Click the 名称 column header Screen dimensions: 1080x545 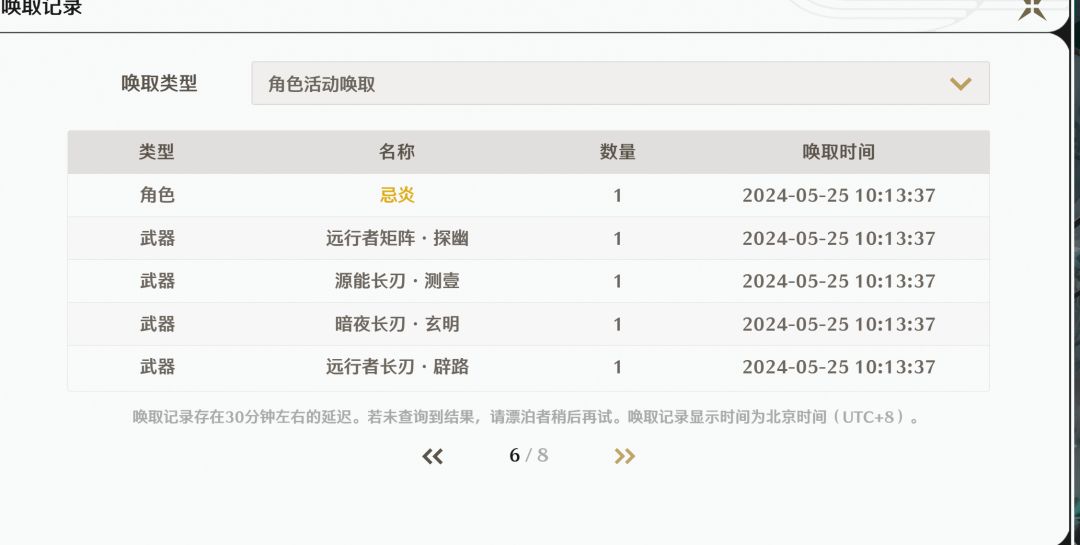coord(396,152)
